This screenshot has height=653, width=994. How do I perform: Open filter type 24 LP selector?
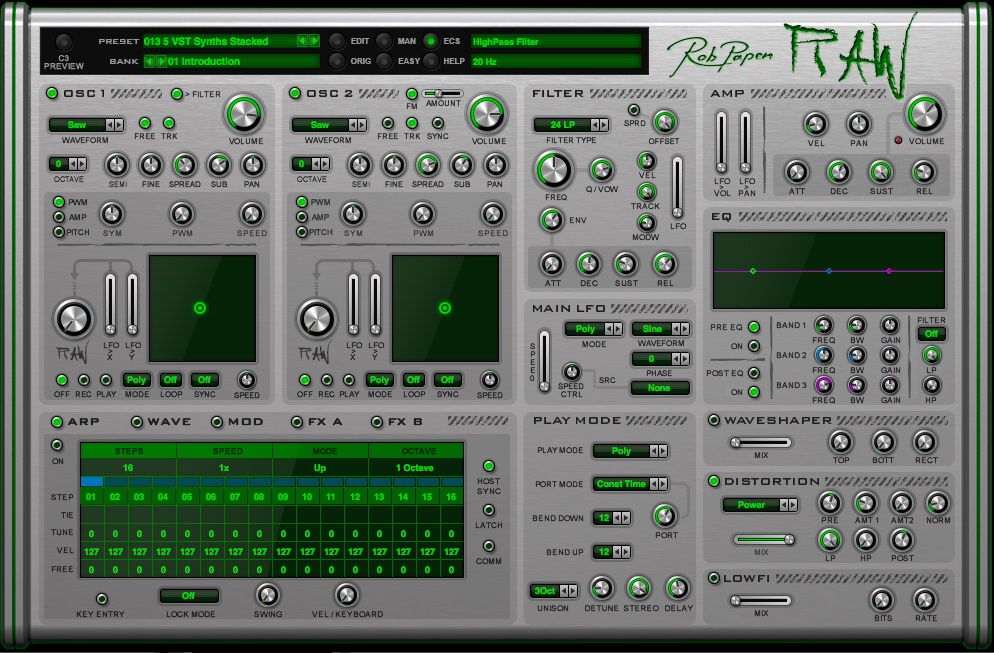pyautogui.click(x=571, y=125)
